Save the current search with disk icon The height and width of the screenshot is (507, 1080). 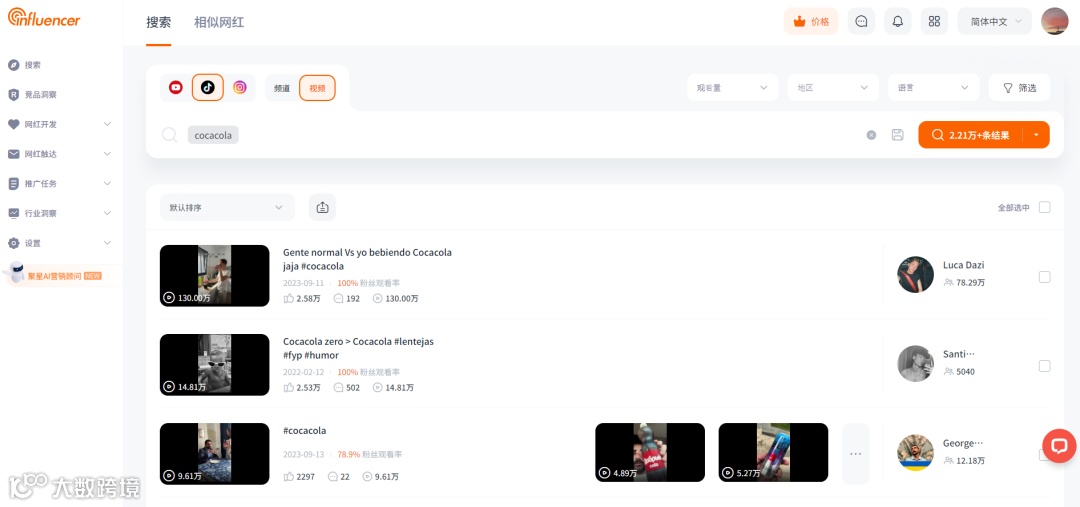point(897,135)
